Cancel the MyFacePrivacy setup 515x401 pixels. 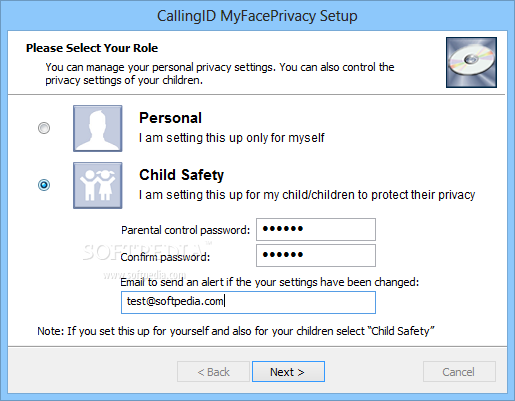(459, 371)
